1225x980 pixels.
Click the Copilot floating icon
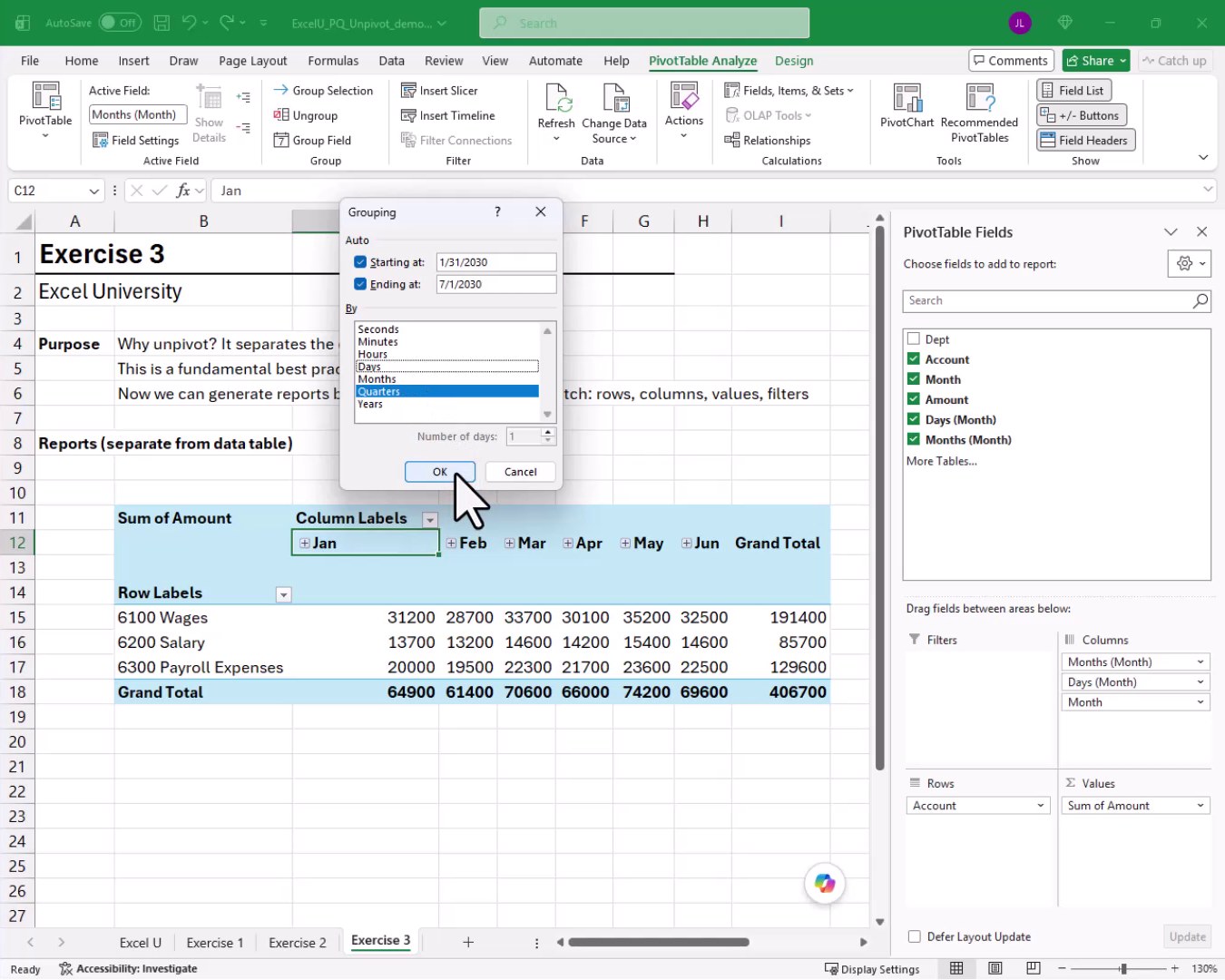click(825, 883)
